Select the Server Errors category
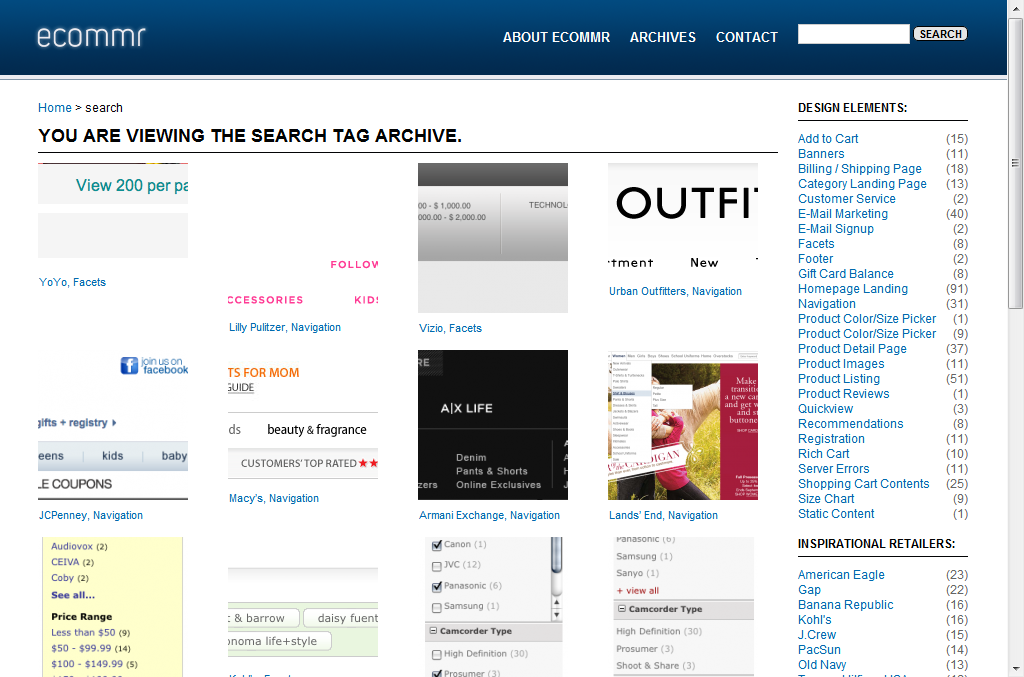 (833, 469)
